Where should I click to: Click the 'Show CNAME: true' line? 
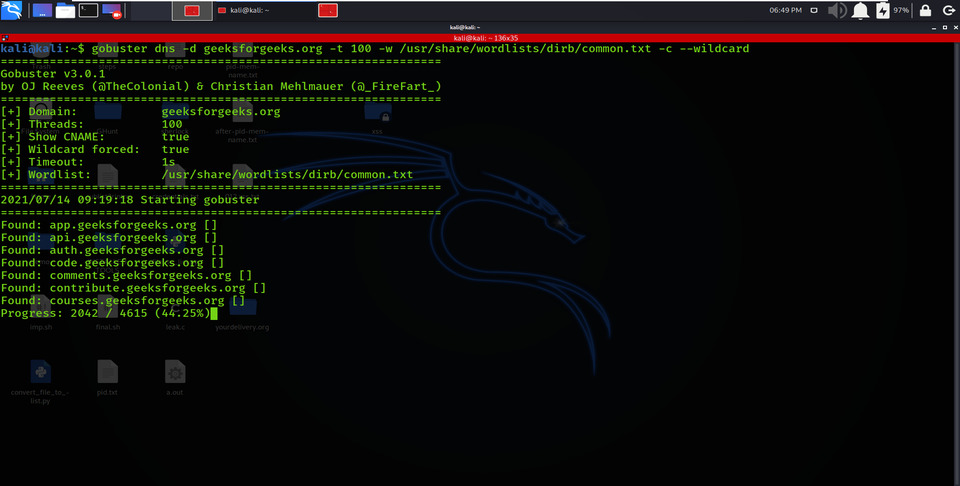click(x=95, y=136)
